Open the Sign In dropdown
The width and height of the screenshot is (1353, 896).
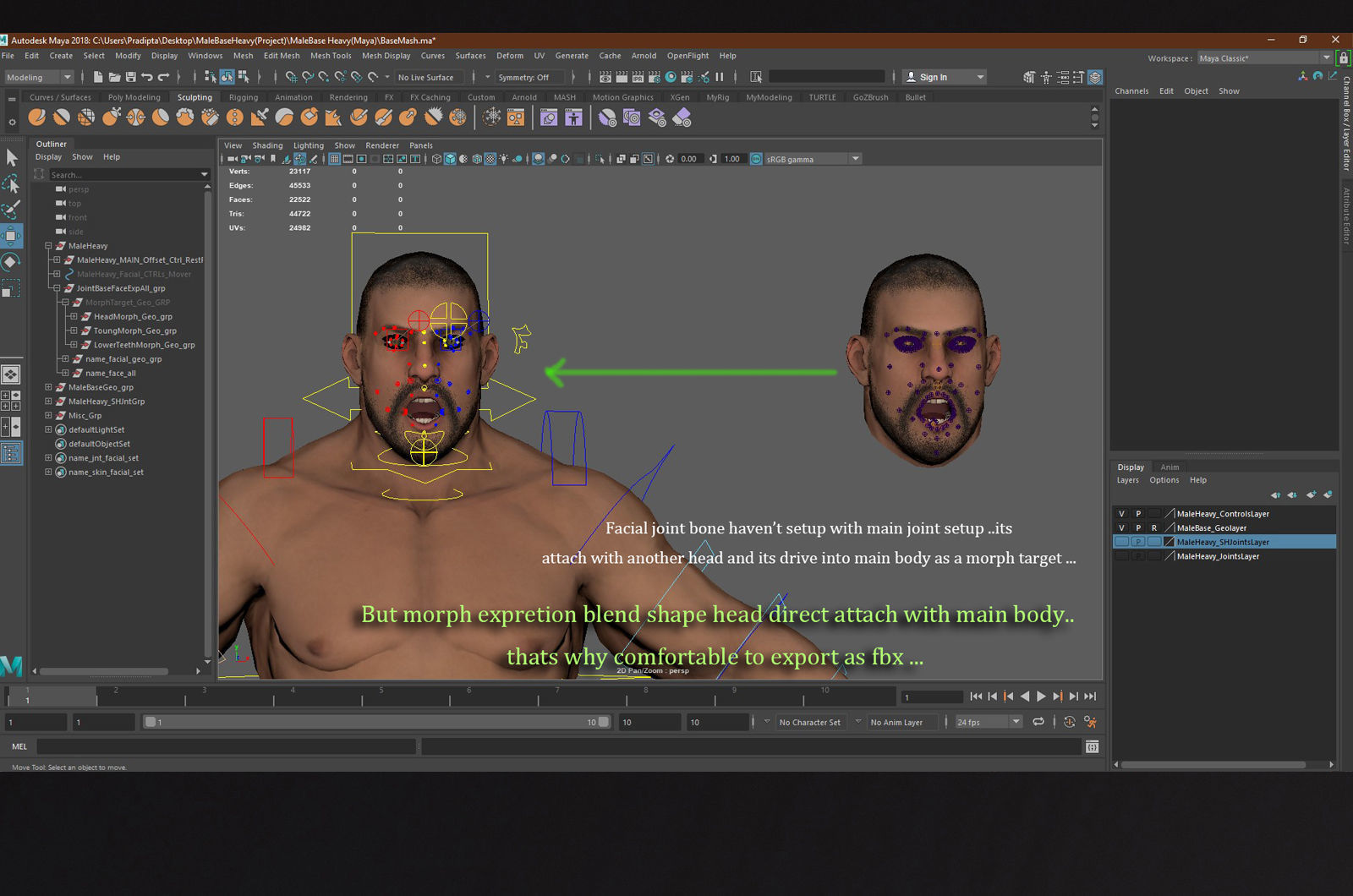pos(945,77)
